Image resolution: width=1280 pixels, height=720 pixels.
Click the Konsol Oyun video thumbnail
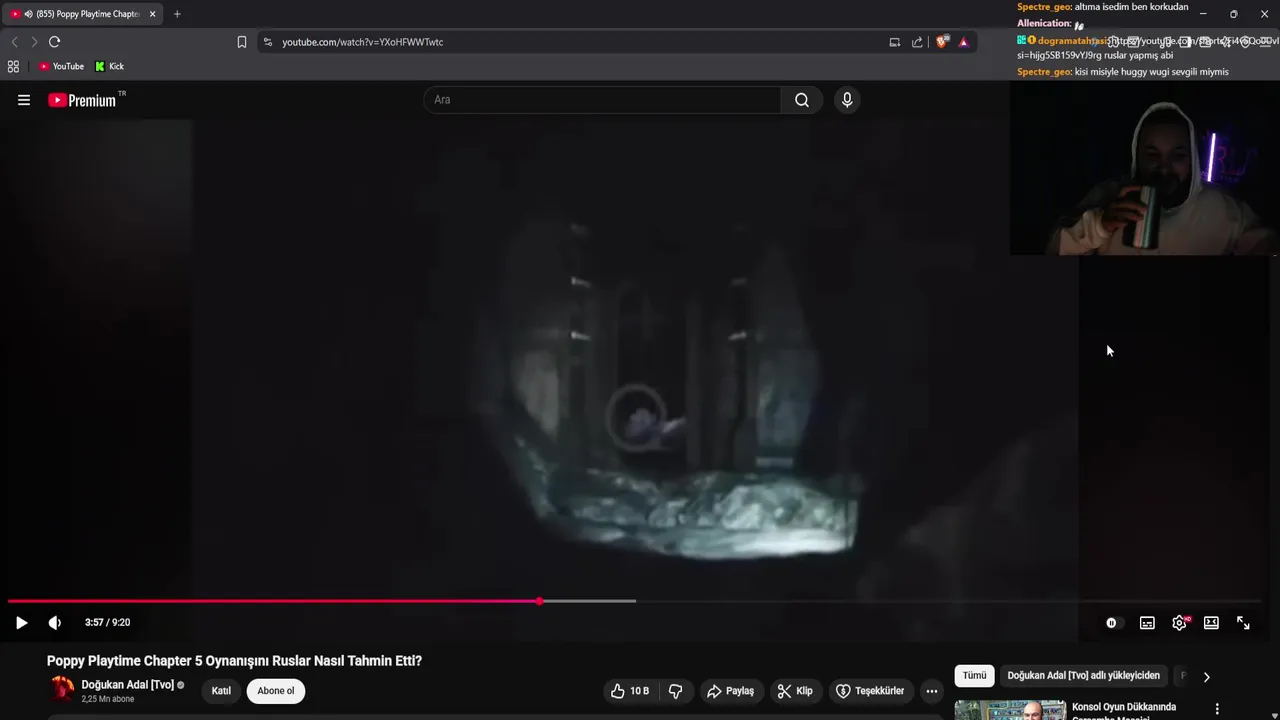[1010, 710]
